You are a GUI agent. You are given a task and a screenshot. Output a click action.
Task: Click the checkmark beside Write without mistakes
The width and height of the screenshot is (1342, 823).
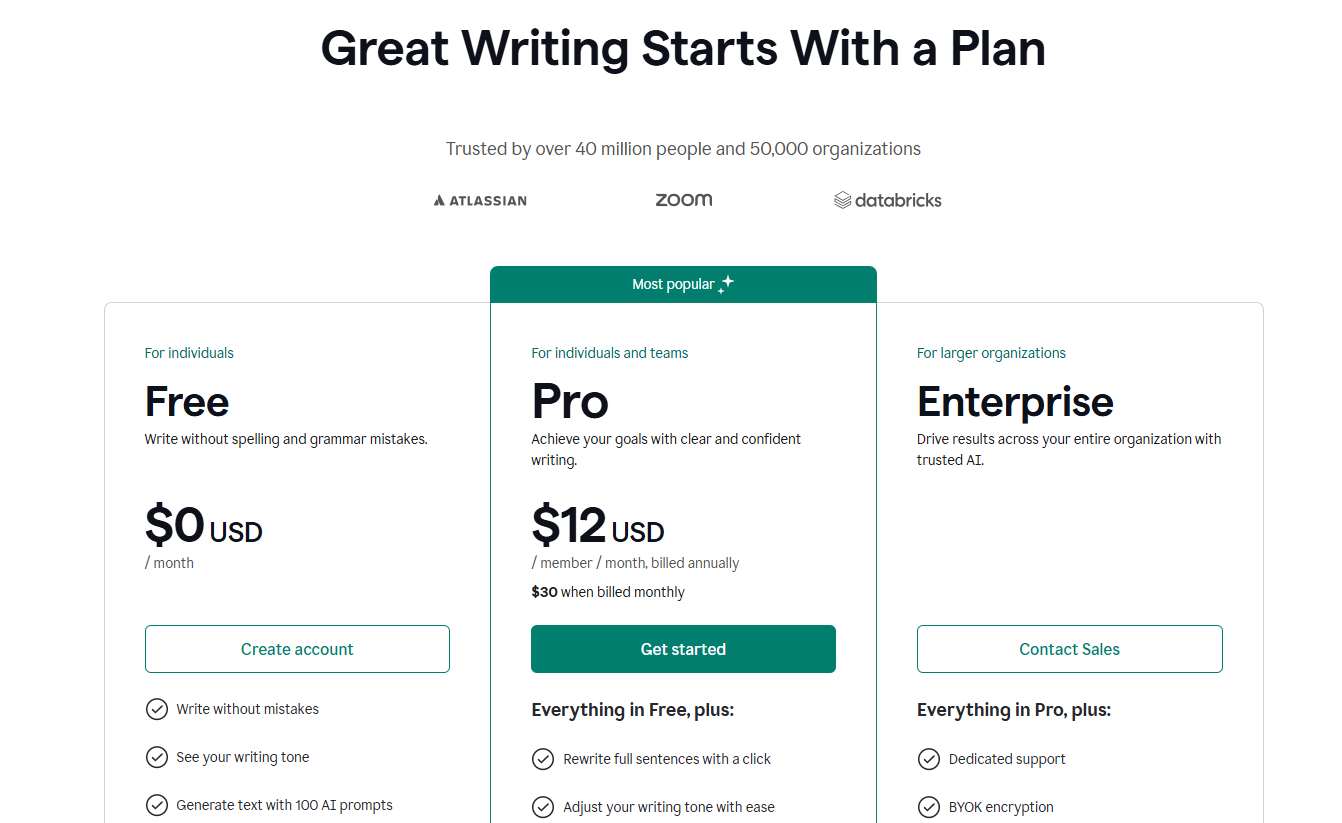[157, 708]
